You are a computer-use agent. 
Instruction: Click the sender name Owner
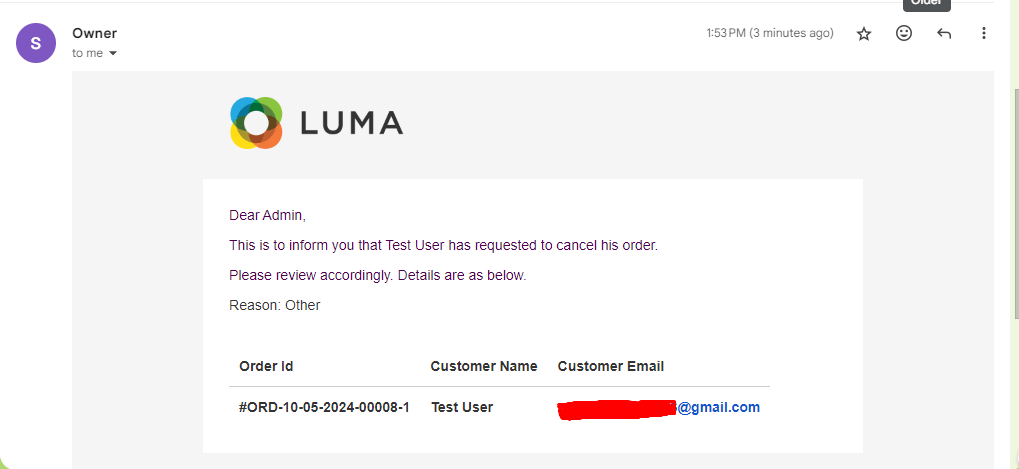point(94,34)
